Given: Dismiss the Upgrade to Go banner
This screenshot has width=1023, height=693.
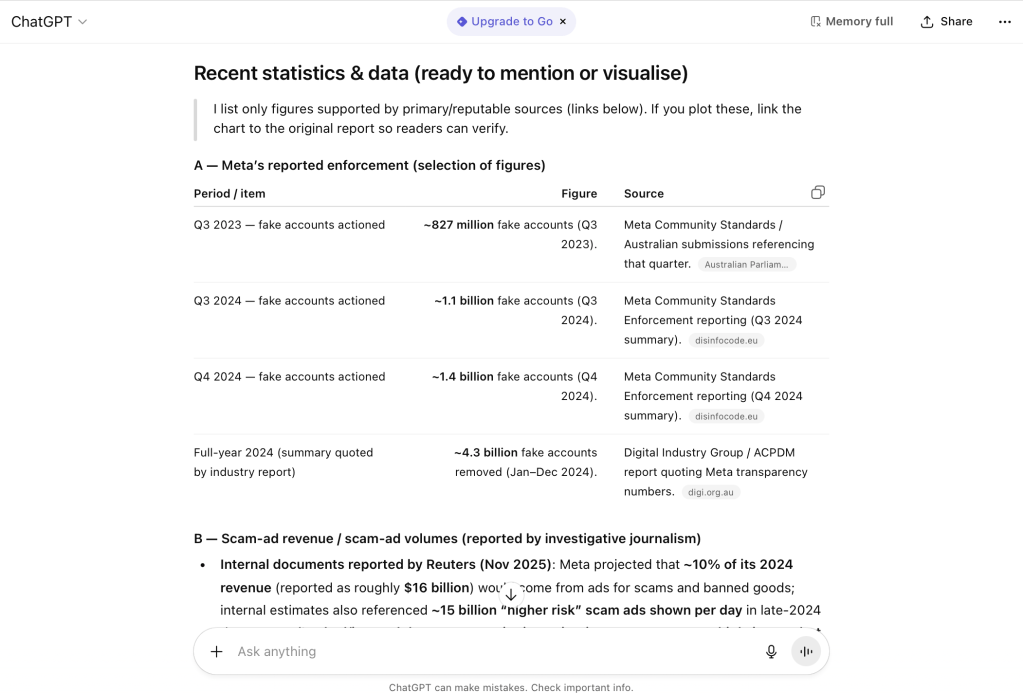Looking at the screenshot, I should tap(563, 22).
